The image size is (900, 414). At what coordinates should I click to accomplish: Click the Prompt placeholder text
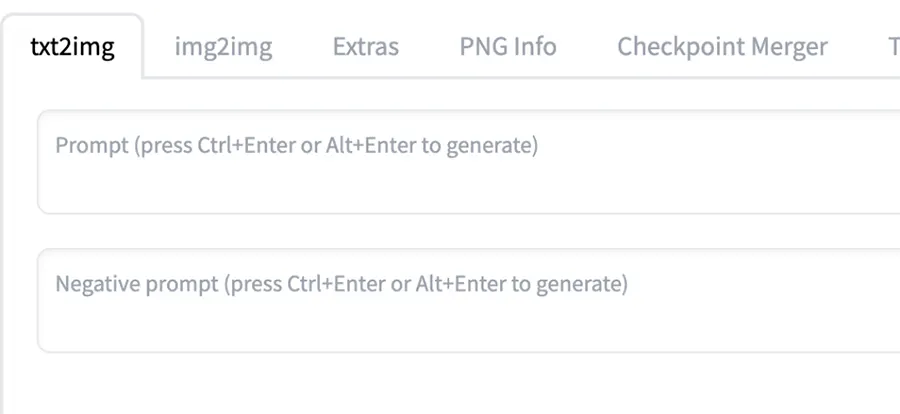[296, 146]
